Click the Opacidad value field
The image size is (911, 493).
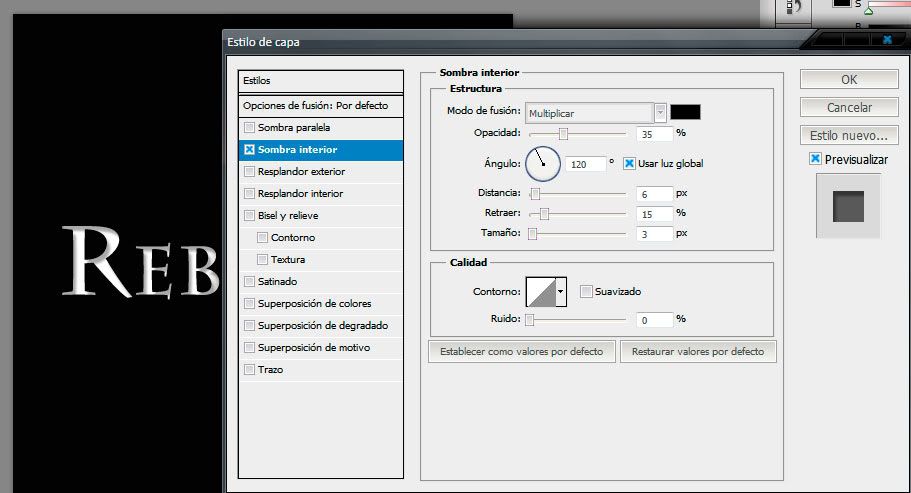[x=654, y=134]
